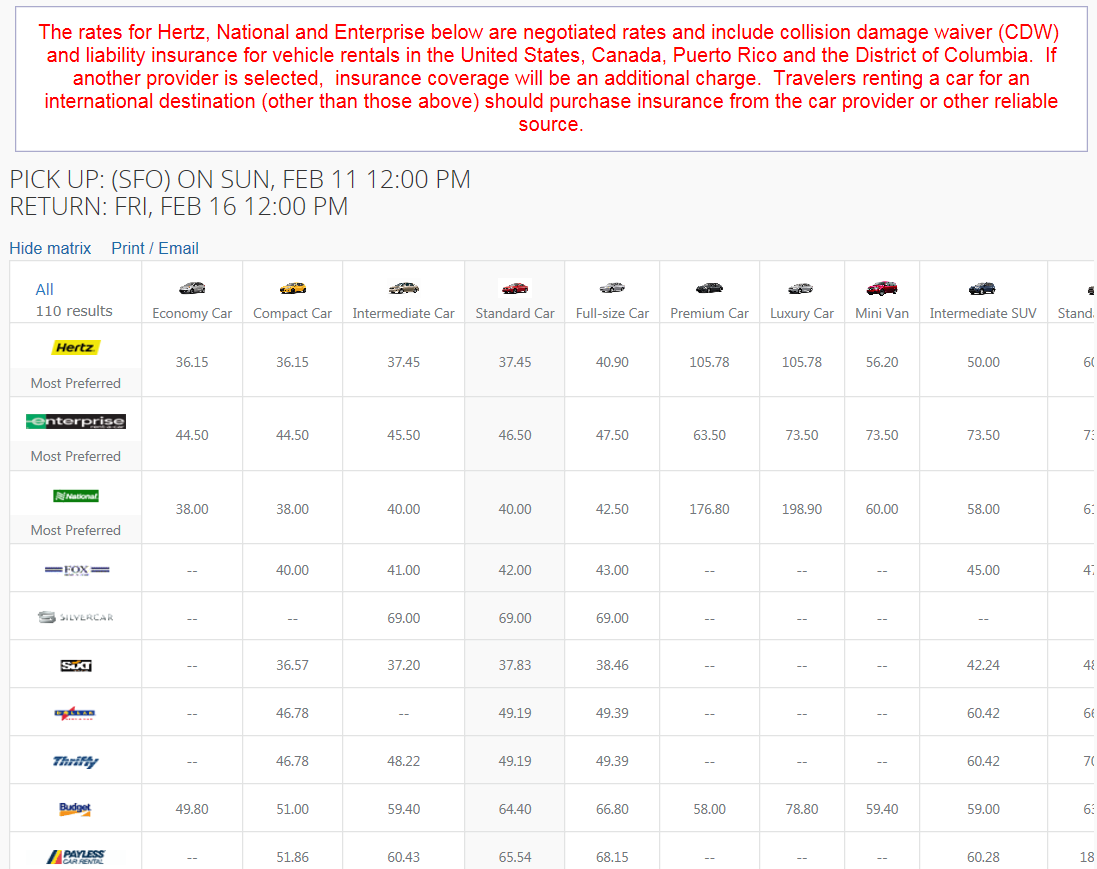This screenshot has width=1097, height=869.
Task: Choose Sixt Standard Car rate 37.83
Action: (515, 665)
